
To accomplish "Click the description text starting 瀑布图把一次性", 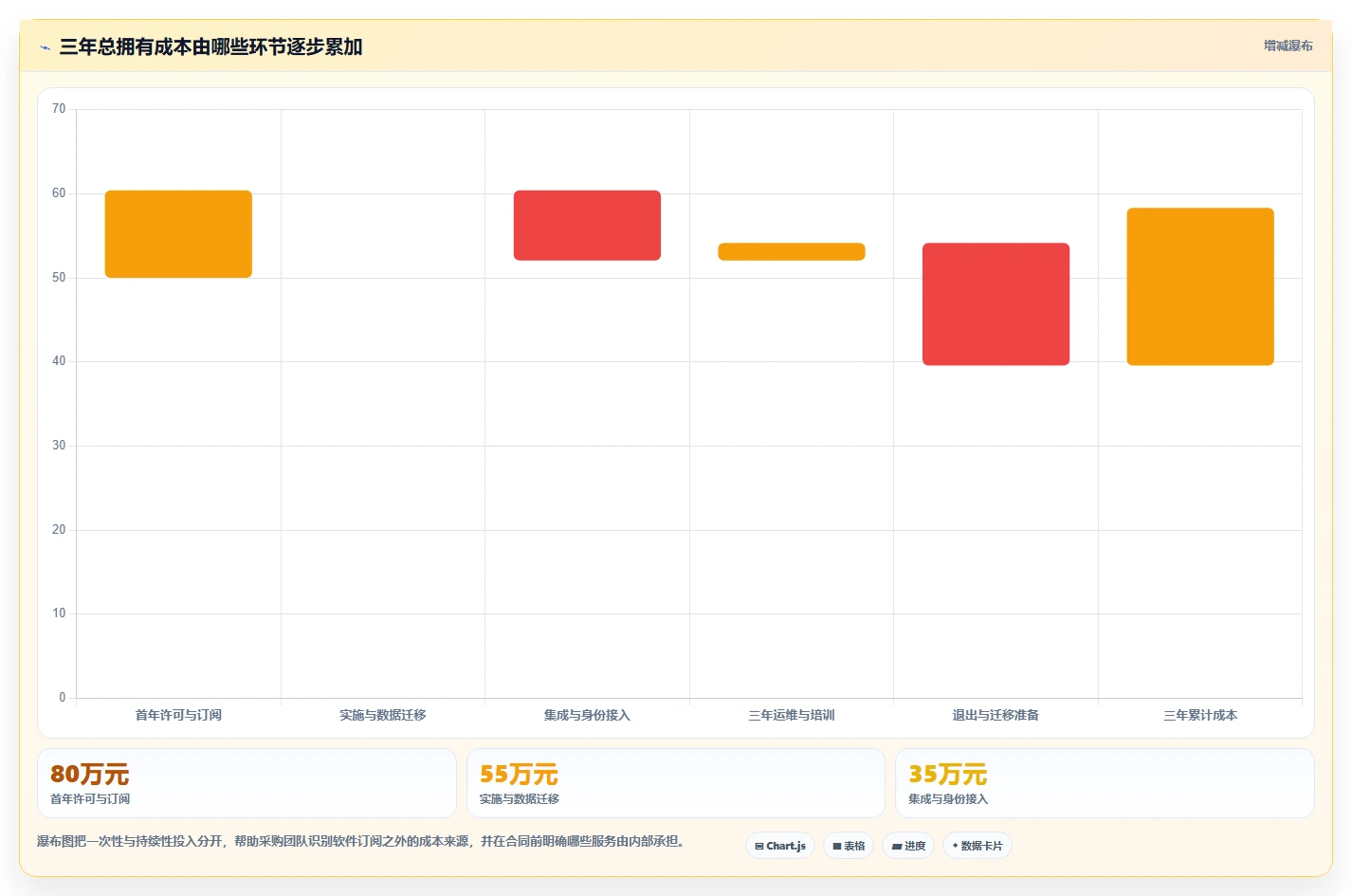I will (x=361, y=841).
